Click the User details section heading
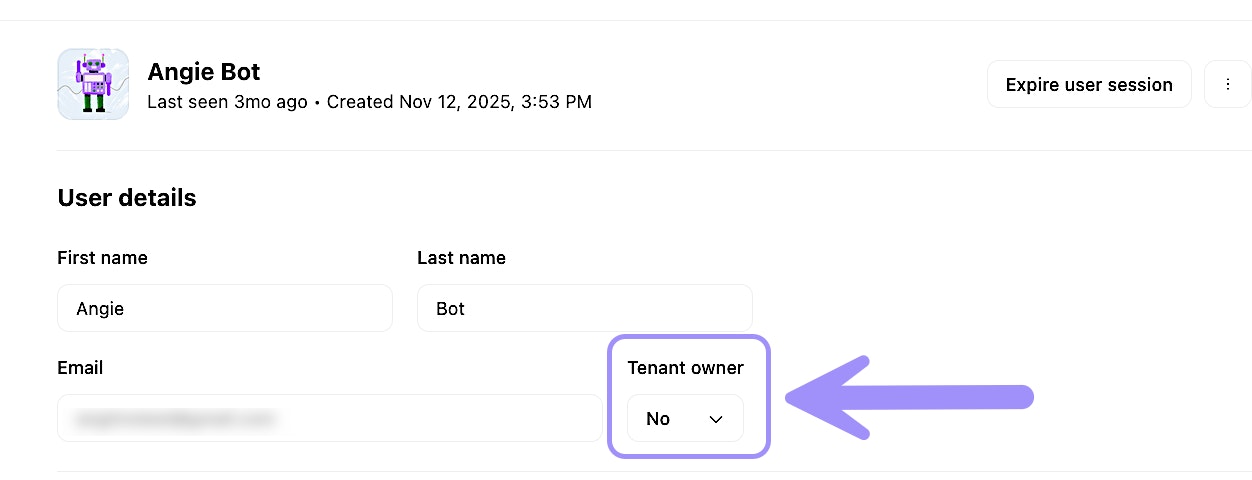This screenshot has height=480, width=1252. click(x=127, y=198)
